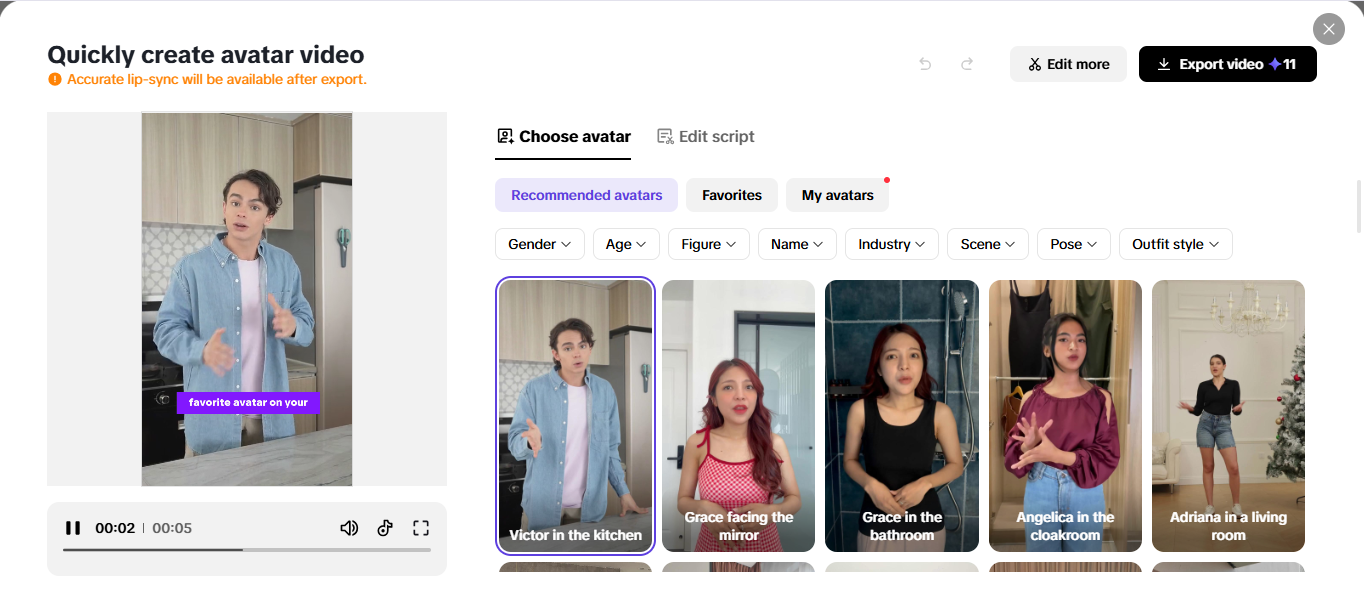Stay on the Choose avatar tab

(563, 135)
